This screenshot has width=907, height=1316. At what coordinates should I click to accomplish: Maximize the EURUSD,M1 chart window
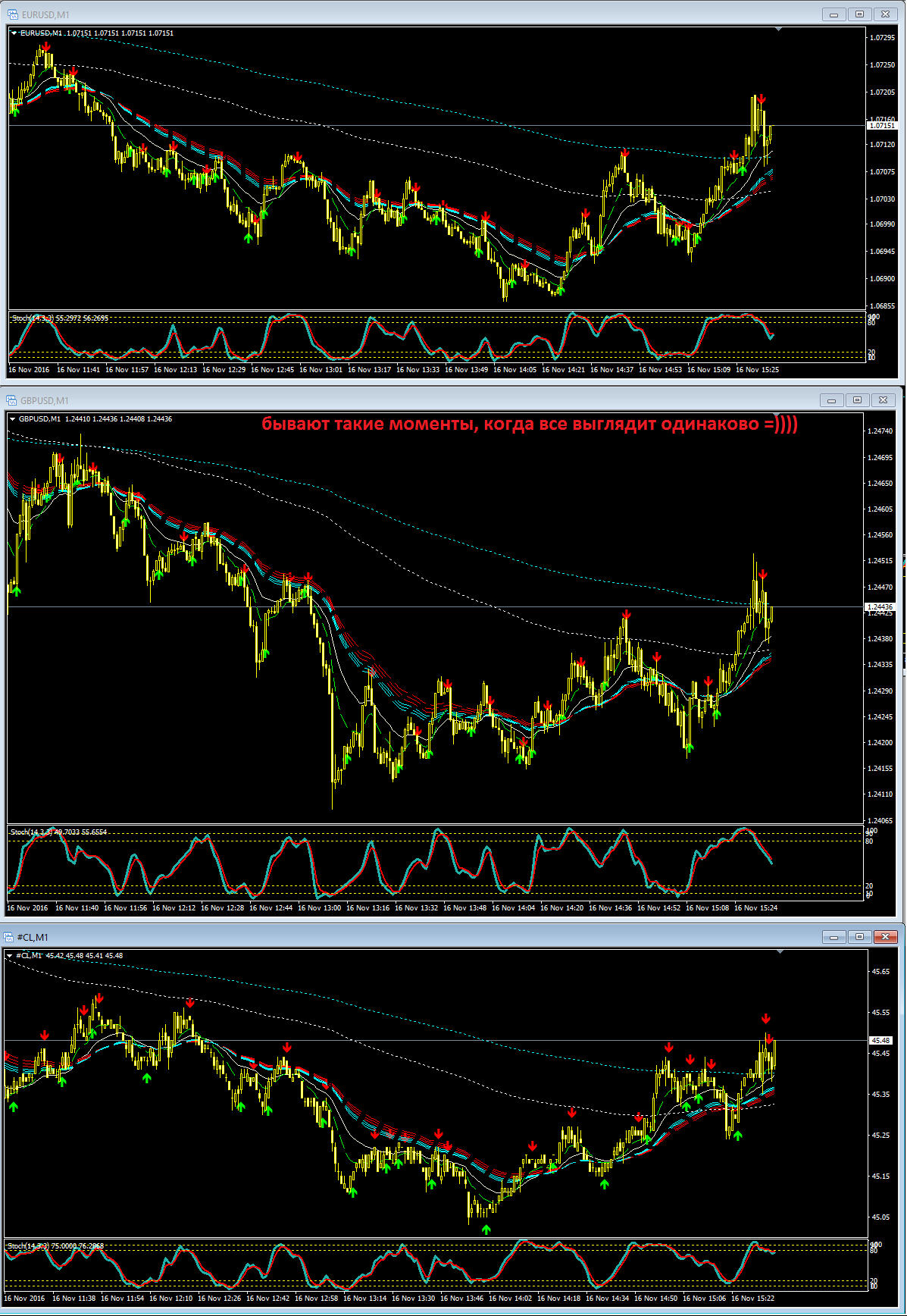tap(860, 14)
